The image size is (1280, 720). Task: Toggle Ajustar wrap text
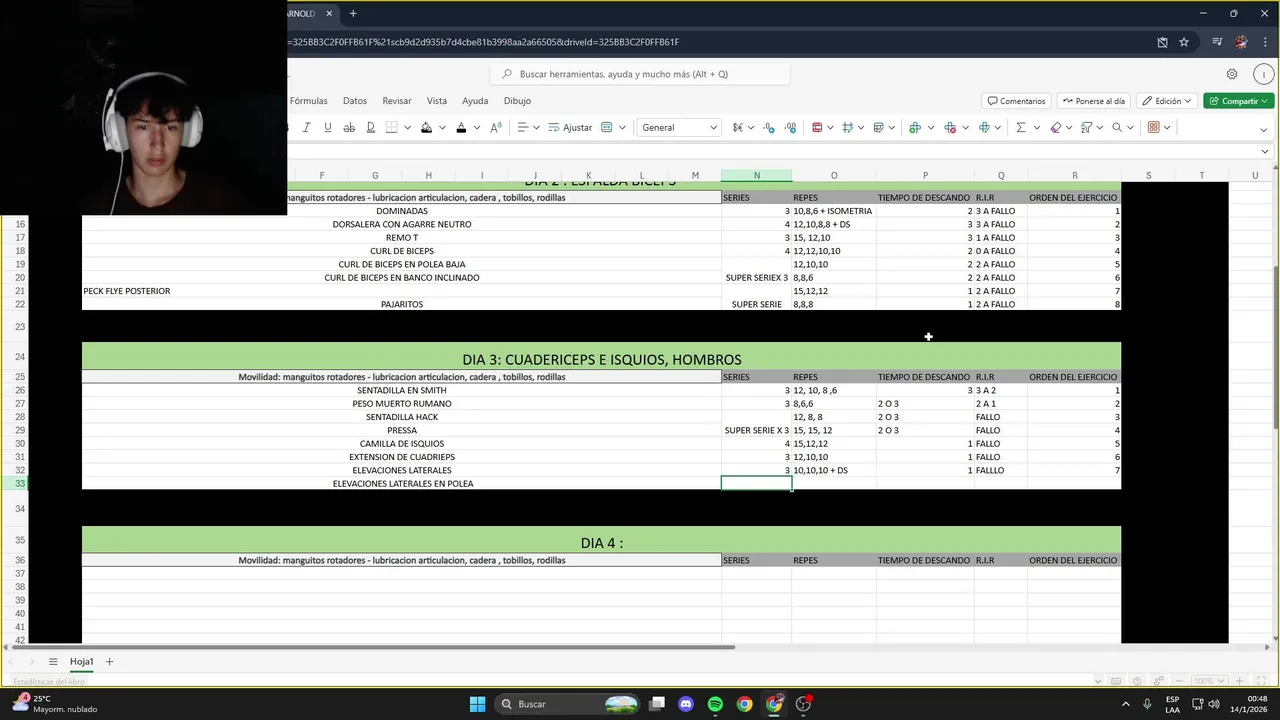pos(570,128)
